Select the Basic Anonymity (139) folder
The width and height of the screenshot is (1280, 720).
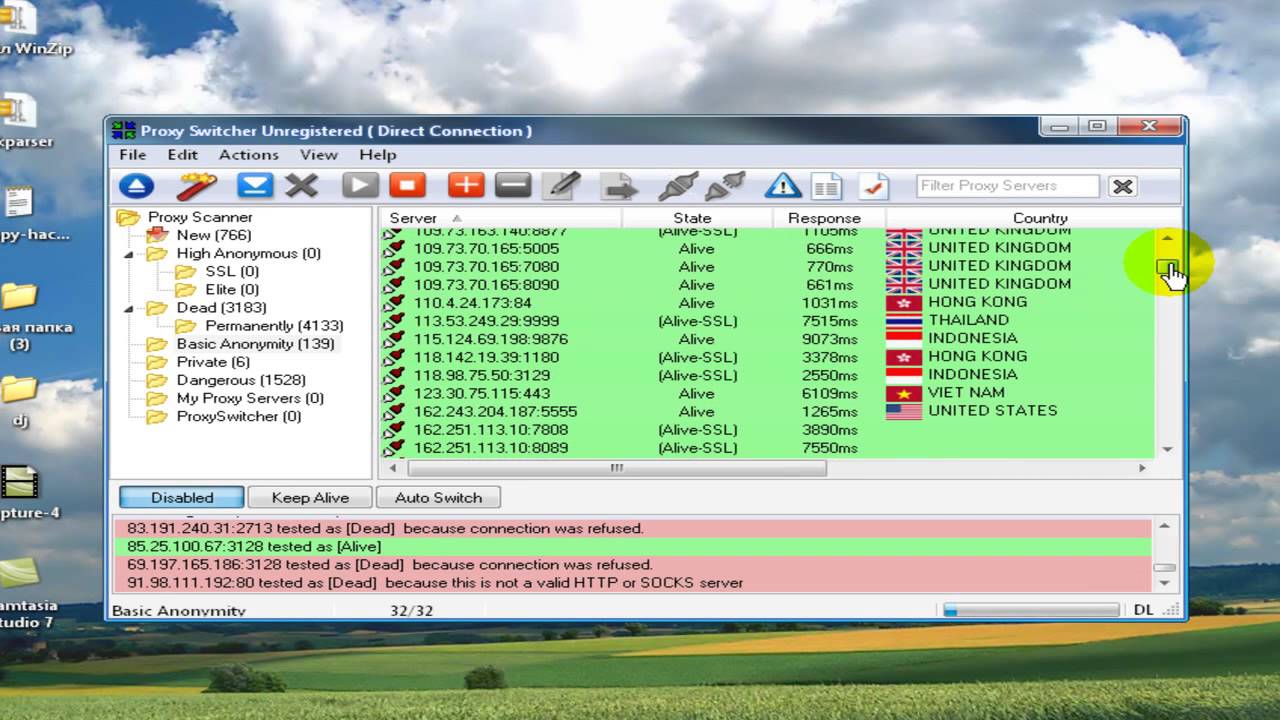coord(255,344)
